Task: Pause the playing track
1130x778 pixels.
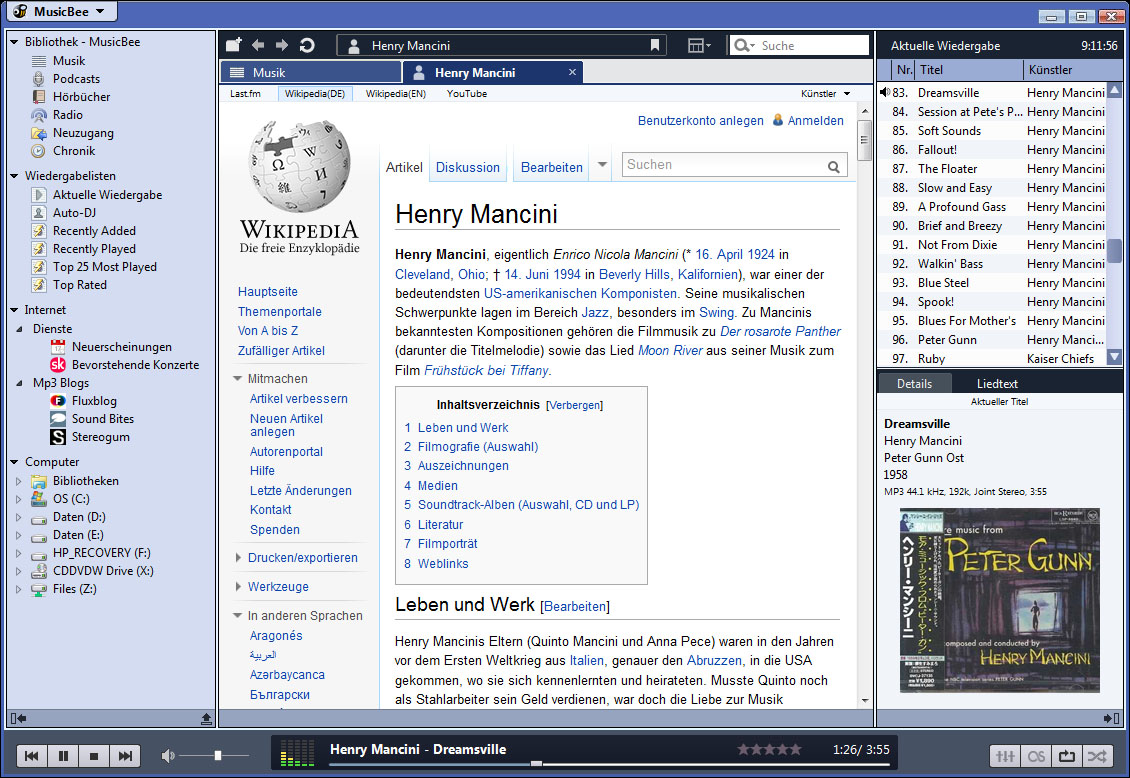Action: 63,756
